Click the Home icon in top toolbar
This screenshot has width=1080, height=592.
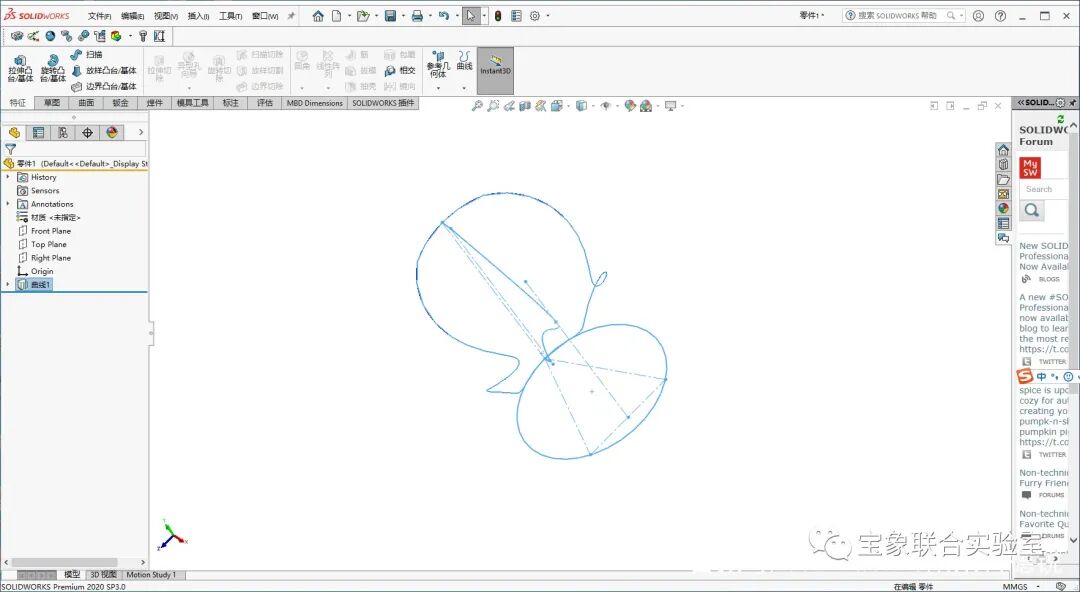click(318, 16)
